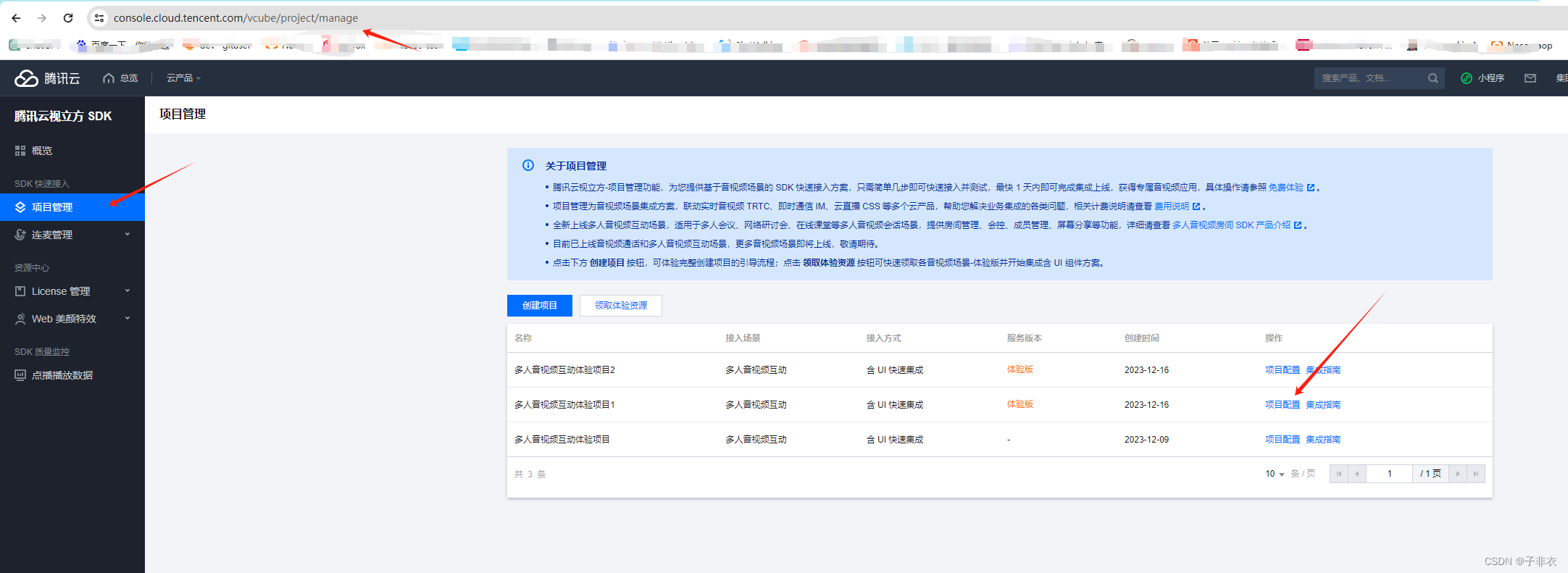
Task: Click browser forward arrow
Action: click(x=42, y=18)
